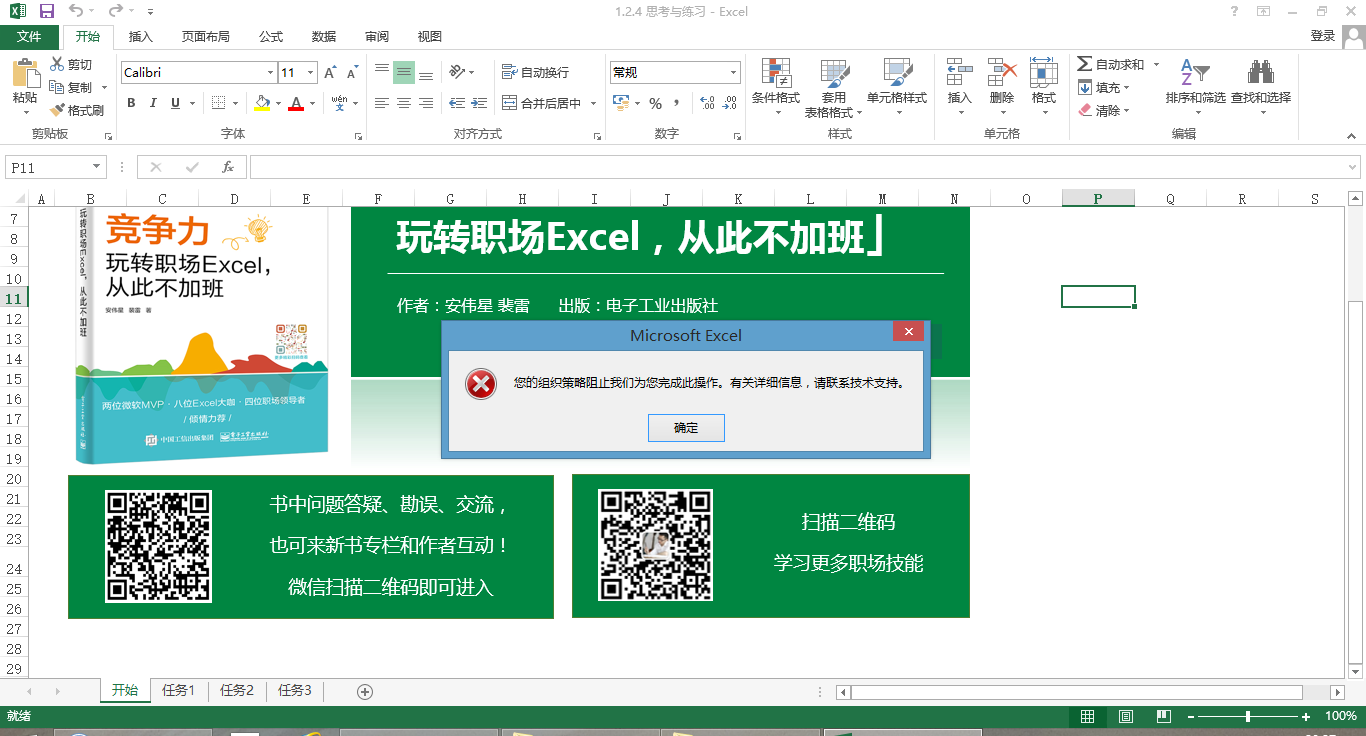Toggle top vertical alignment
The height and width of the screenshot is (736, 1366).
click(382, 72)
